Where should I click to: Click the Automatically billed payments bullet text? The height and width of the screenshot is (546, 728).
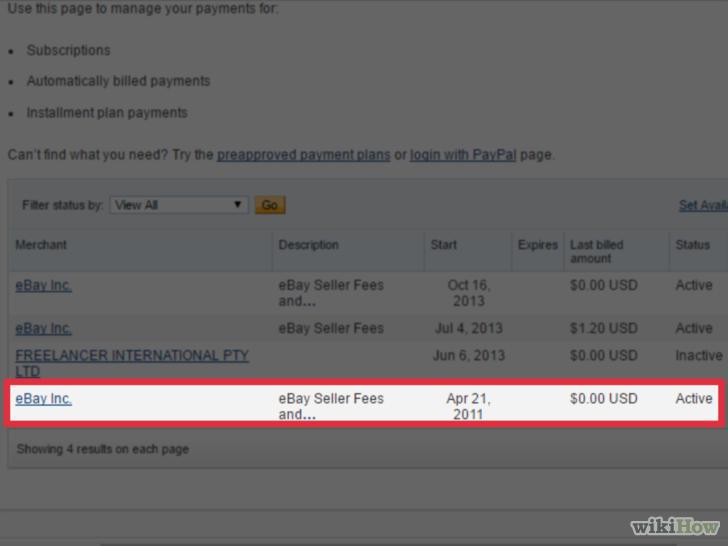[x=118, y=81]
